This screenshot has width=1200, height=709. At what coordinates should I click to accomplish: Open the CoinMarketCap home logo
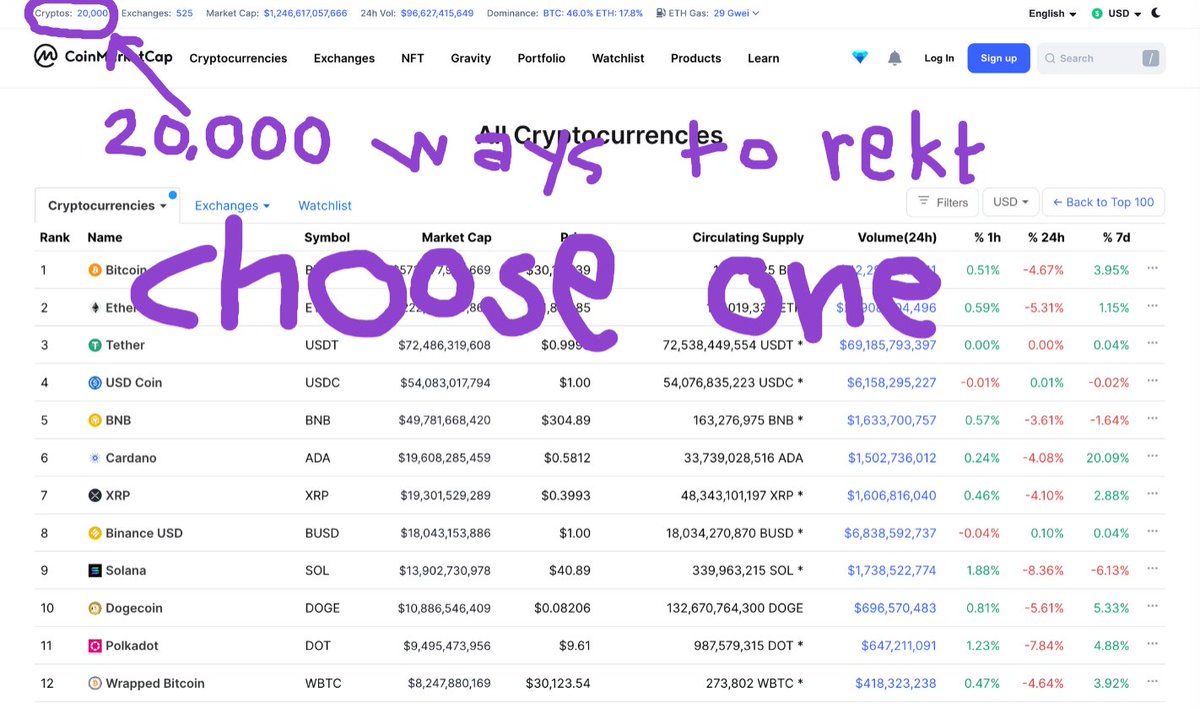[103, 57]
